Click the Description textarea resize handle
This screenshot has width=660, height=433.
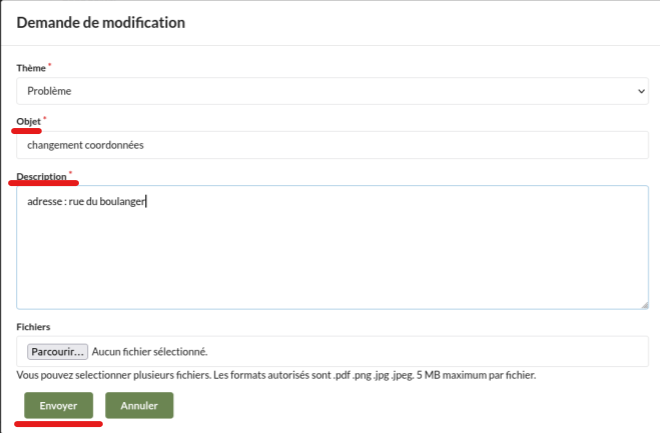(643, 304)
